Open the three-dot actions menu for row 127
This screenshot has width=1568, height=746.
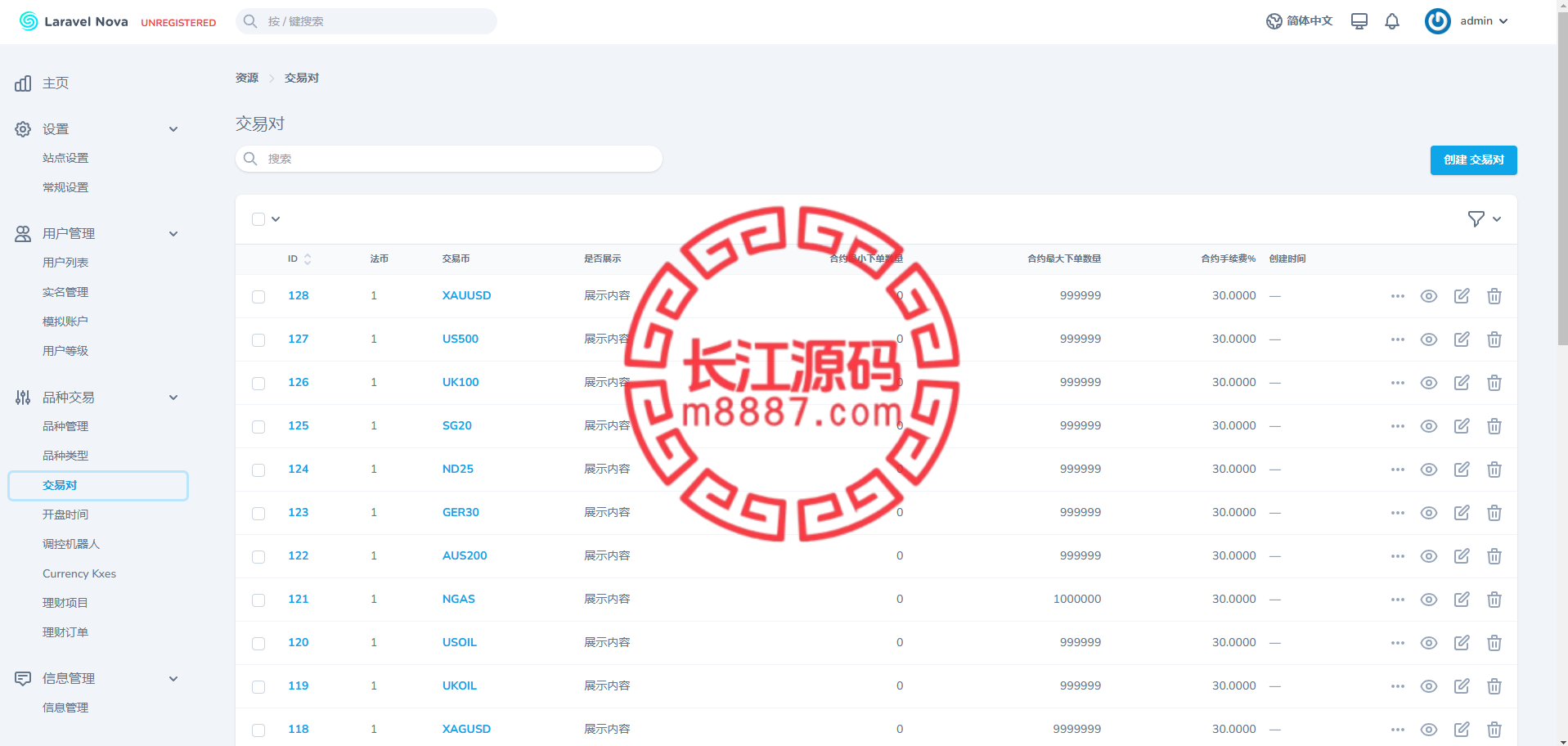pos(1398,339)
